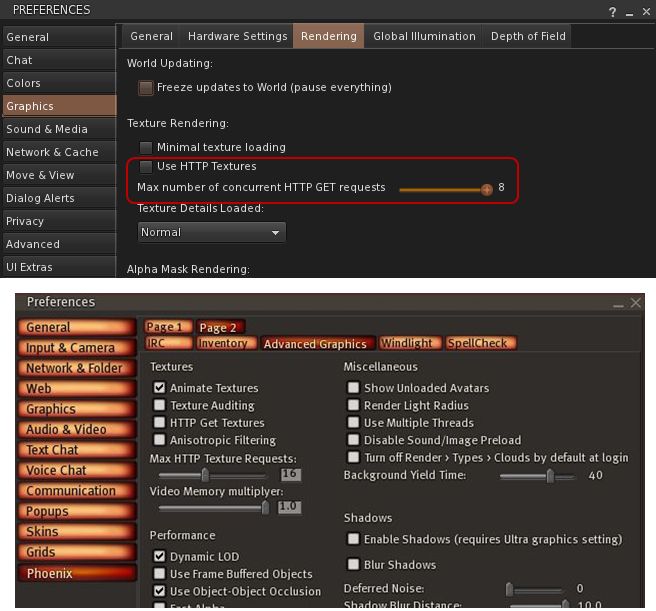Minimize the upper PREFERENCES window
Screen dimensions: 656x611
click(x=629, y=12)
